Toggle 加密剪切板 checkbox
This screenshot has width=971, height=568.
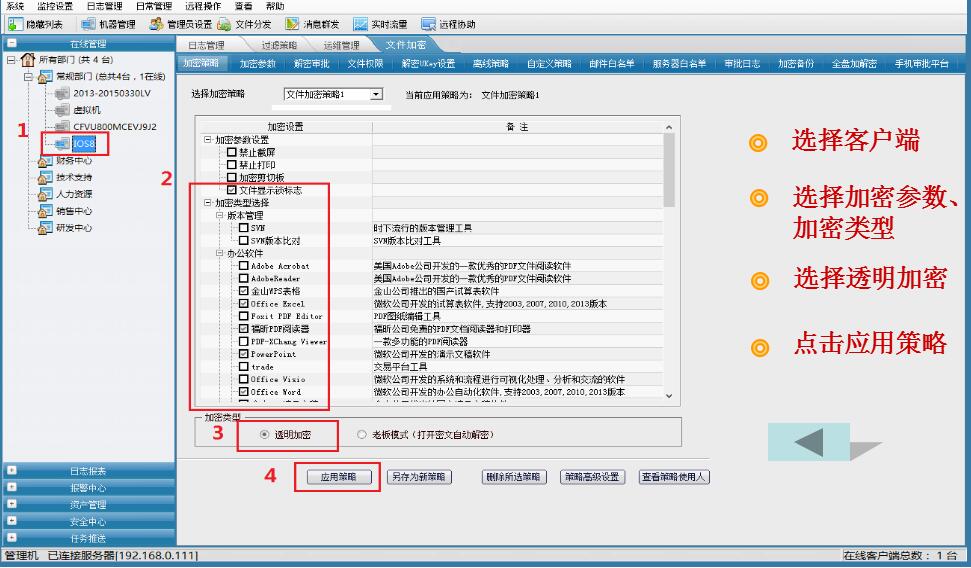[x=232, y=177]
